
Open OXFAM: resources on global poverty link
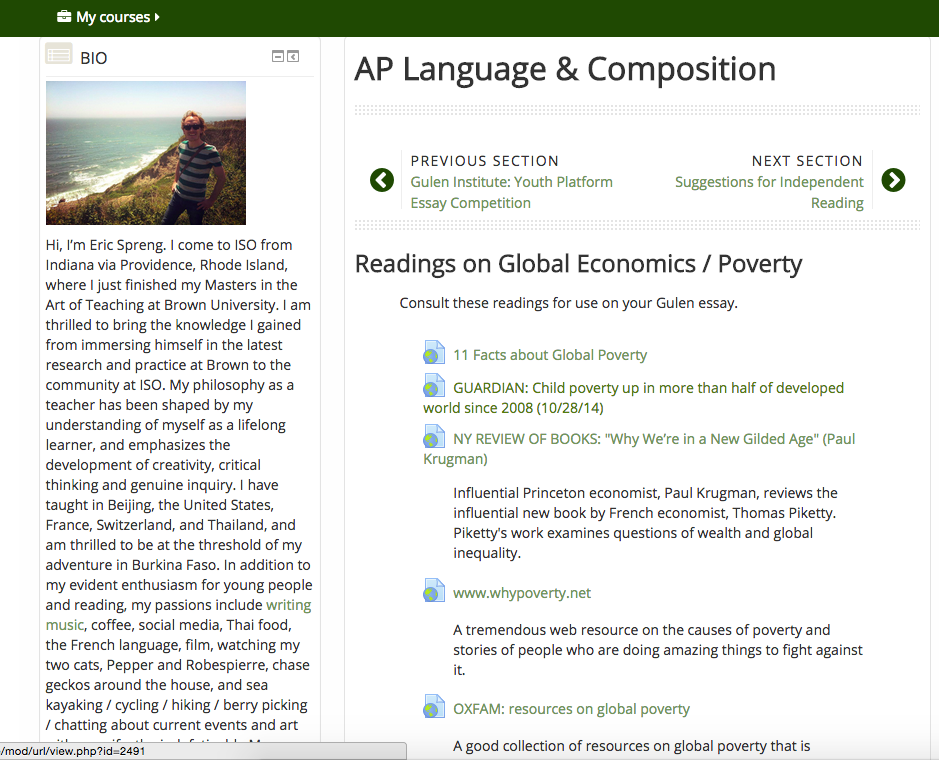571,709
